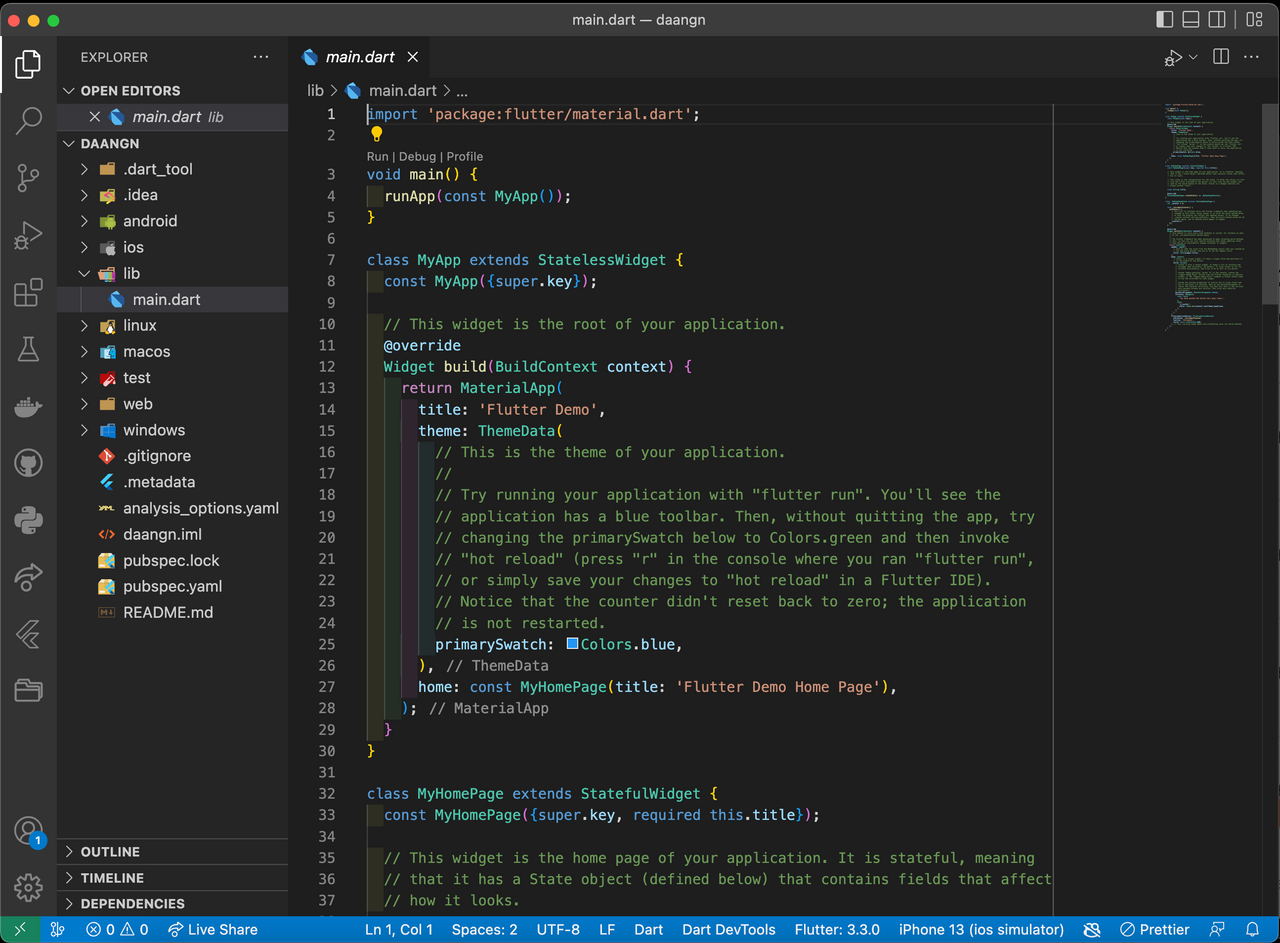The image size is (1280, 943).
Task: Select the iPhone 13 (ios simulator) device
Action: click(x=981, y=929)
